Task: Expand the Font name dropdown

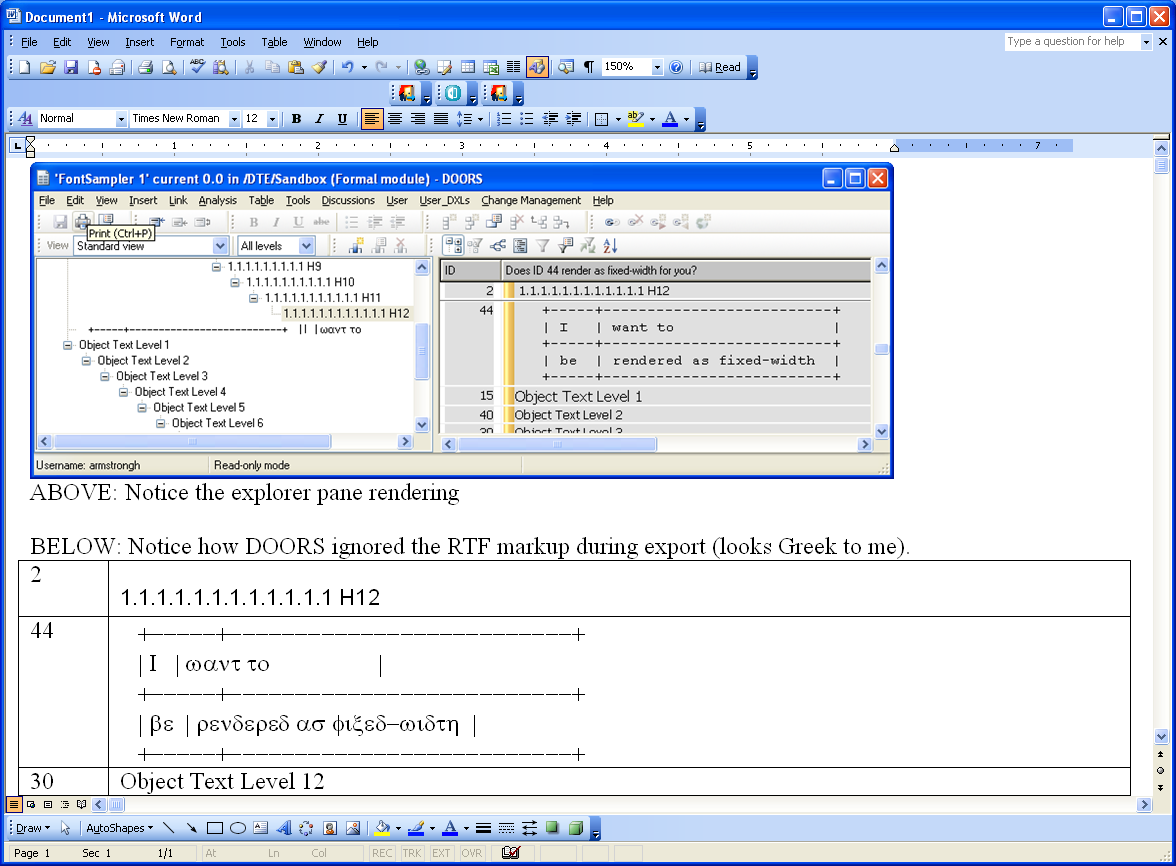Action: click(x=234, y=118)
